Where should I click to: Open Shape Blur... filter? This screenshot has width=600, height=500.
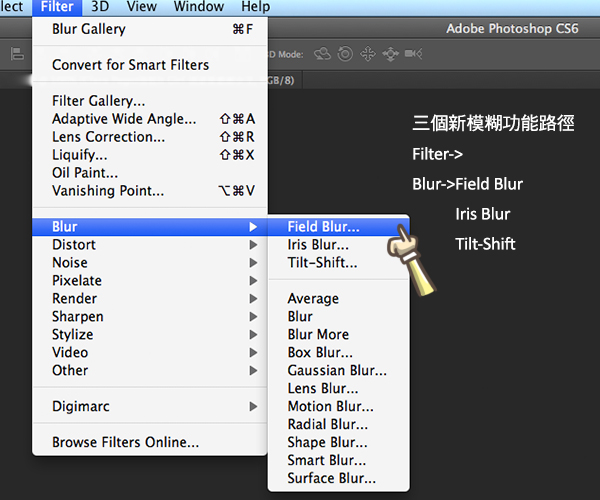click(339, 443)
